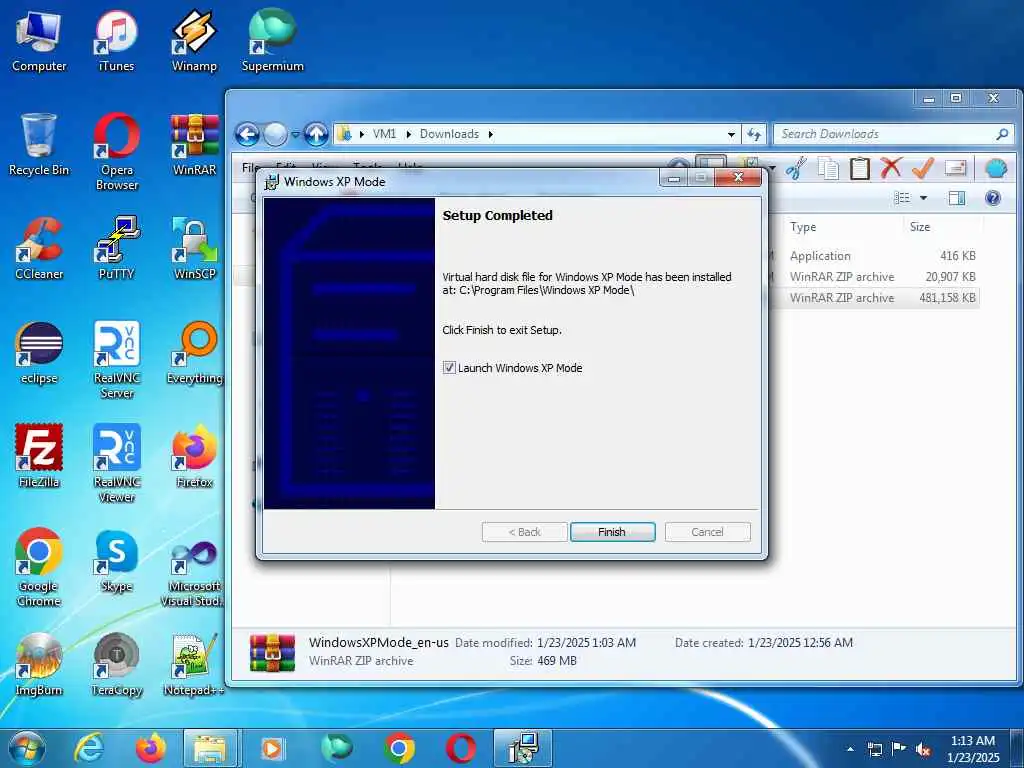Screen dimensions: 1024x768
Task: Open Classic Shell settings shell icon
Action: pyautogui.click(x=996, y=168)
